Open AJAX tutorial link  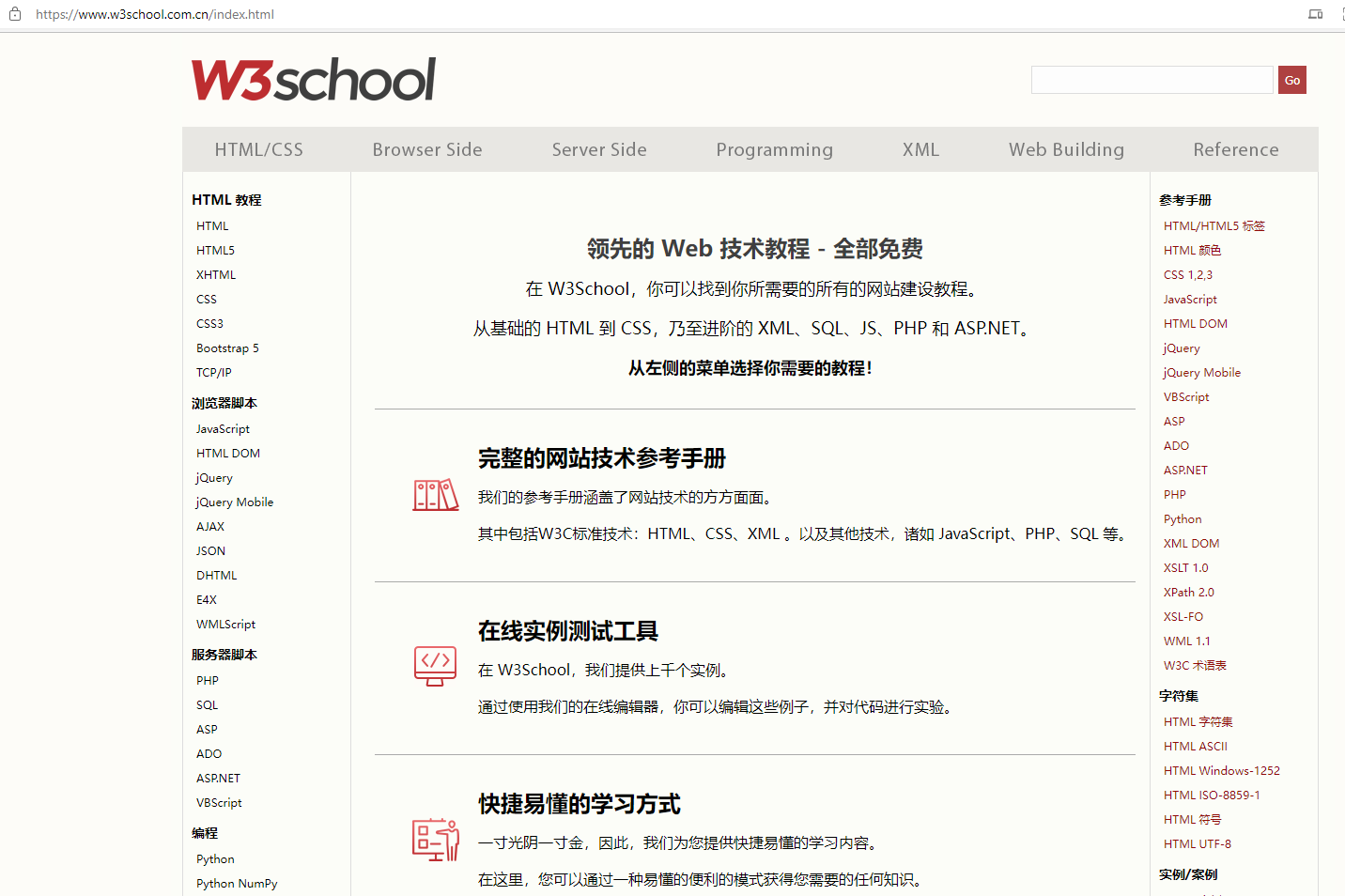(210, 526)
